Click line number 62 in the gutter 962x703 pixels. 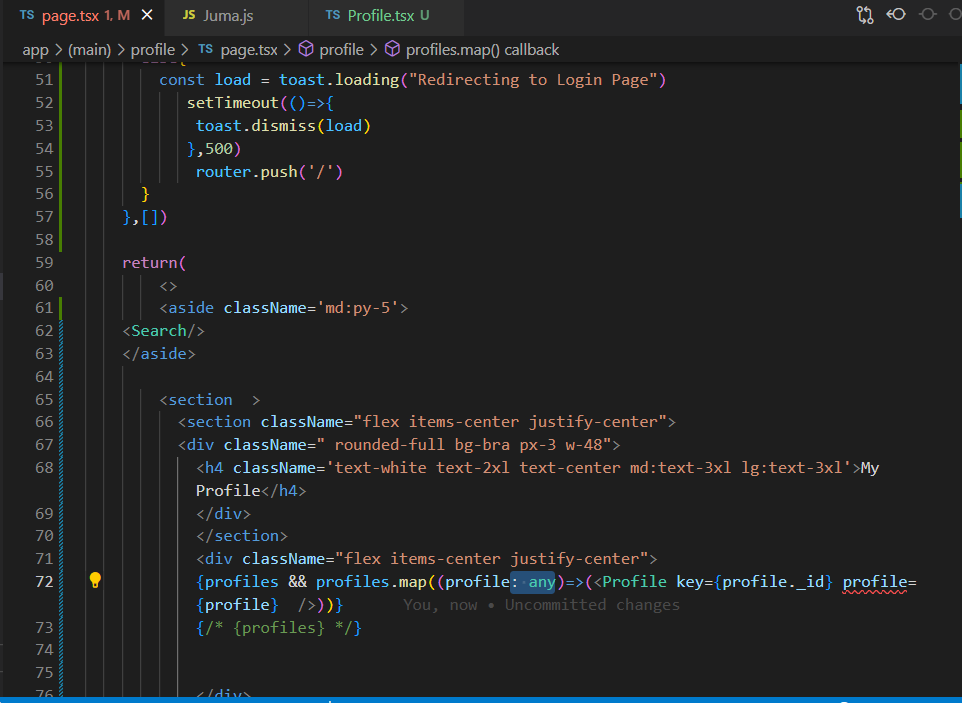click(44, 331)
